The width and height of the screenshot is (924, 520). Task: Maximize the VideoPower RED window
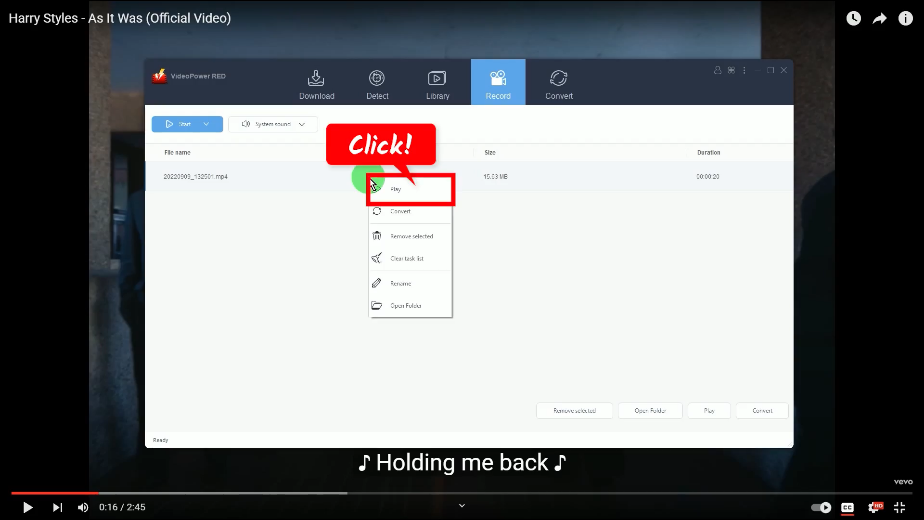[x=770, y=70]
